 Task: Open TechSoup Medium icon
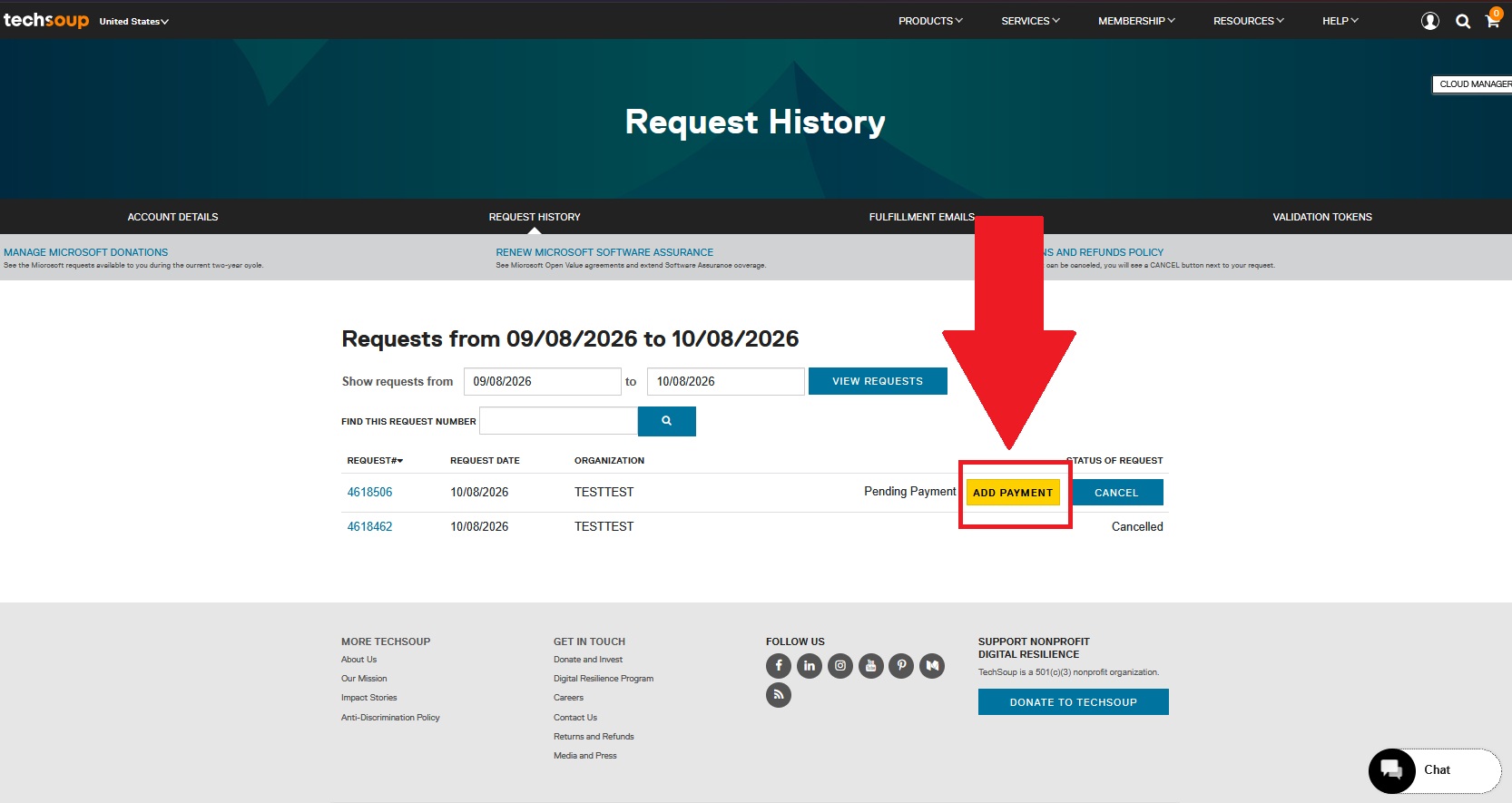(x=932, y=666)
